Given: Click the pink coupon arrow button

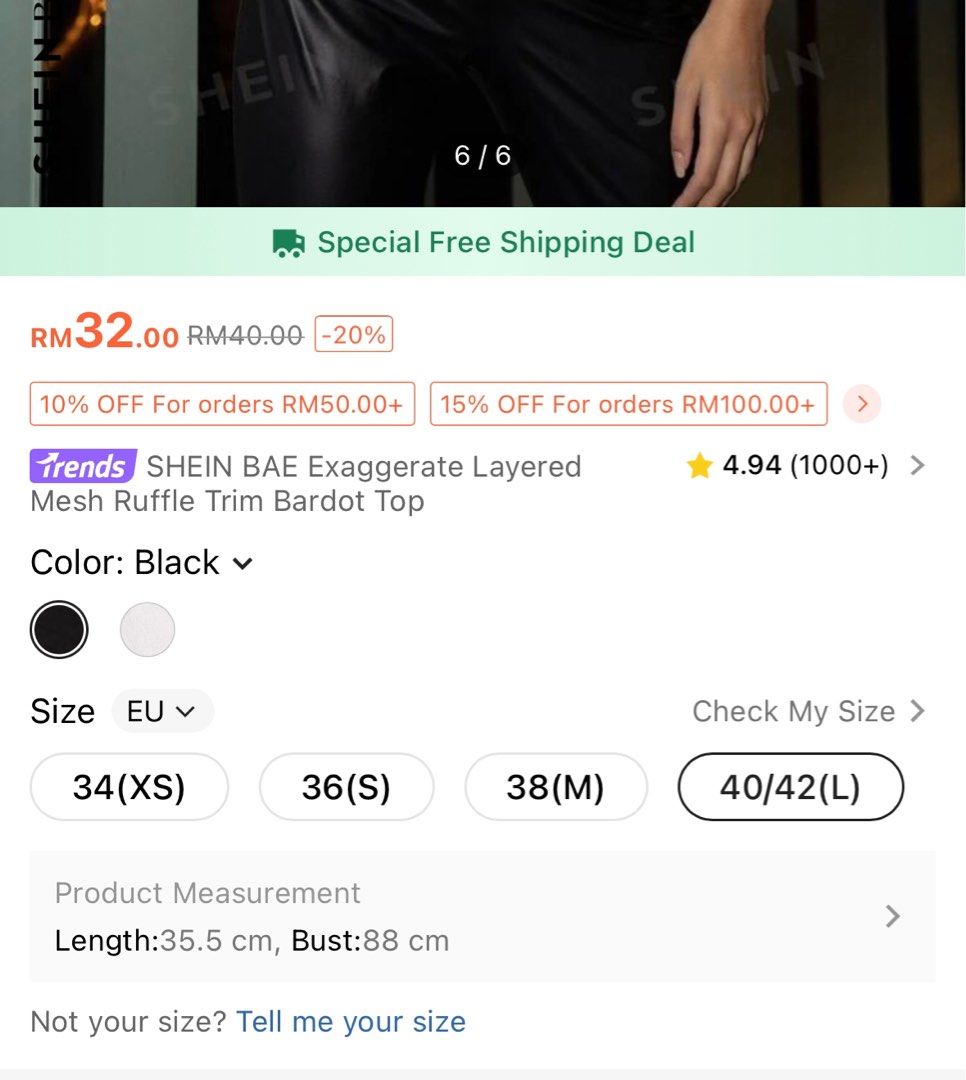Looking at the screenshot, I should (862, 404).
